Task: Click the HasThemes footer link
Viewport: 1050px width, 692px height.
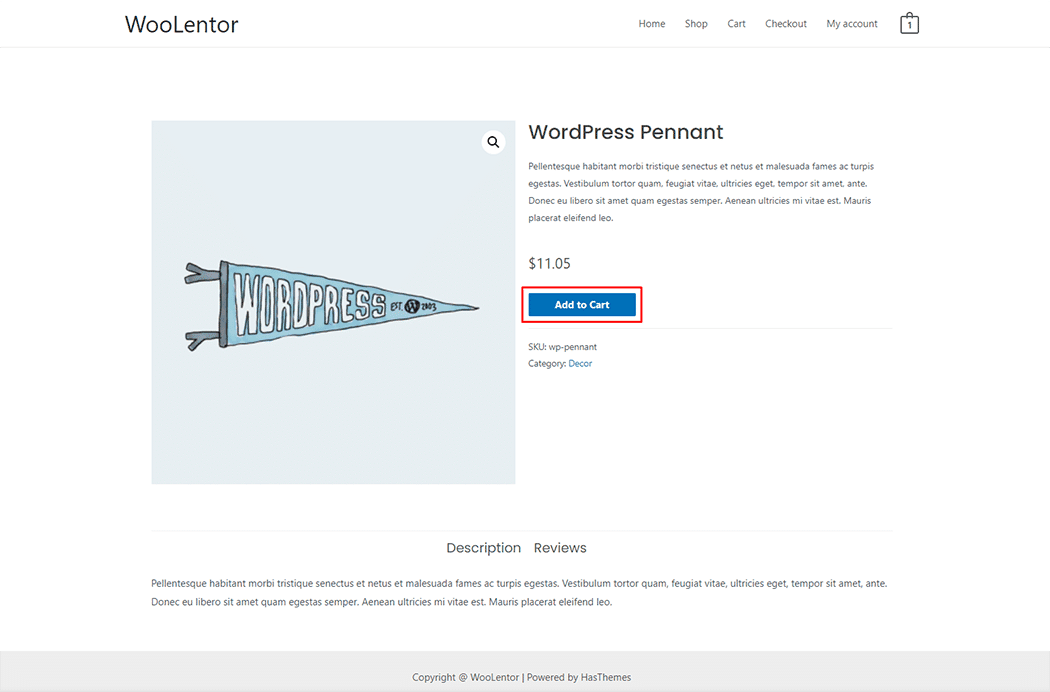Action: [x=605, y=677]
